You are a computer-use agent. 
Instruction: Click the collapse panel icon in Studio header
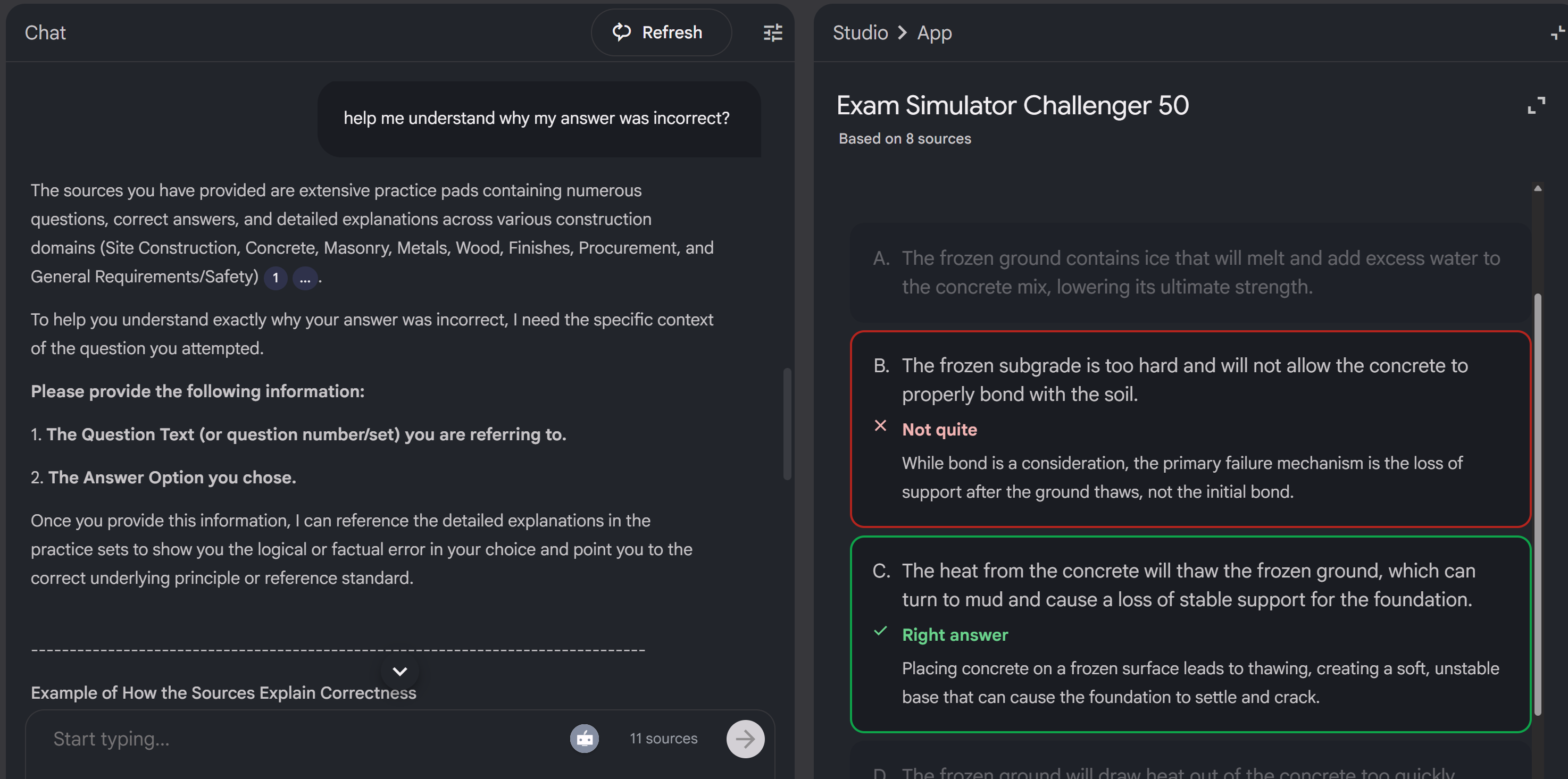(1557, 33)
